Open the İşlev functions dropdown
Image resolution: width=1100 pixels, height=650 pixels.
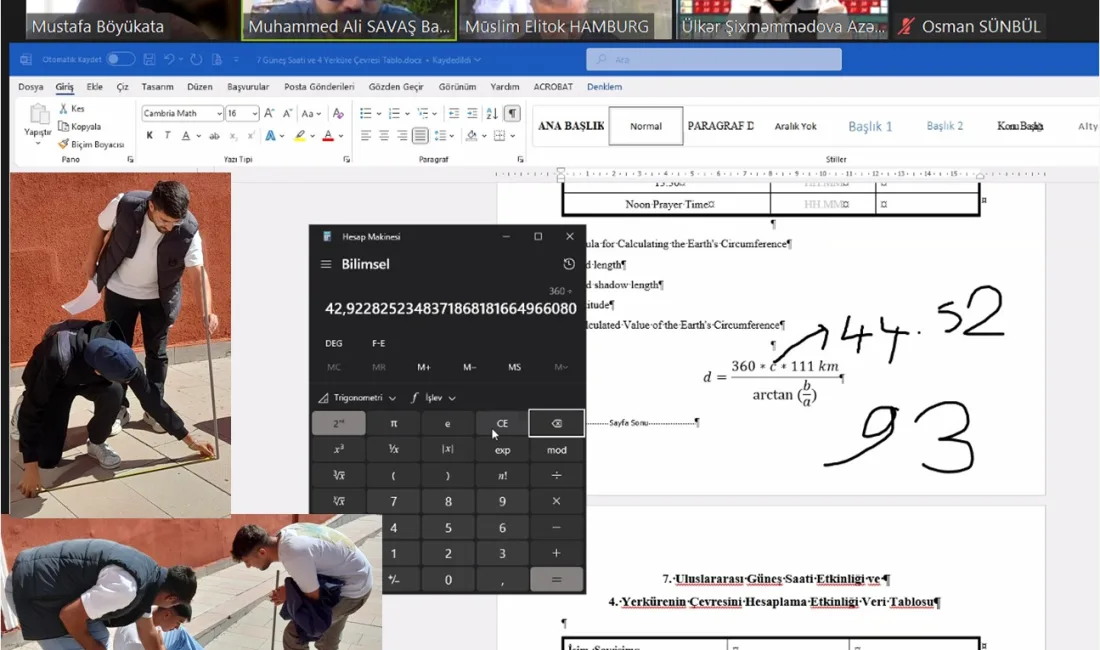point(434,398)
